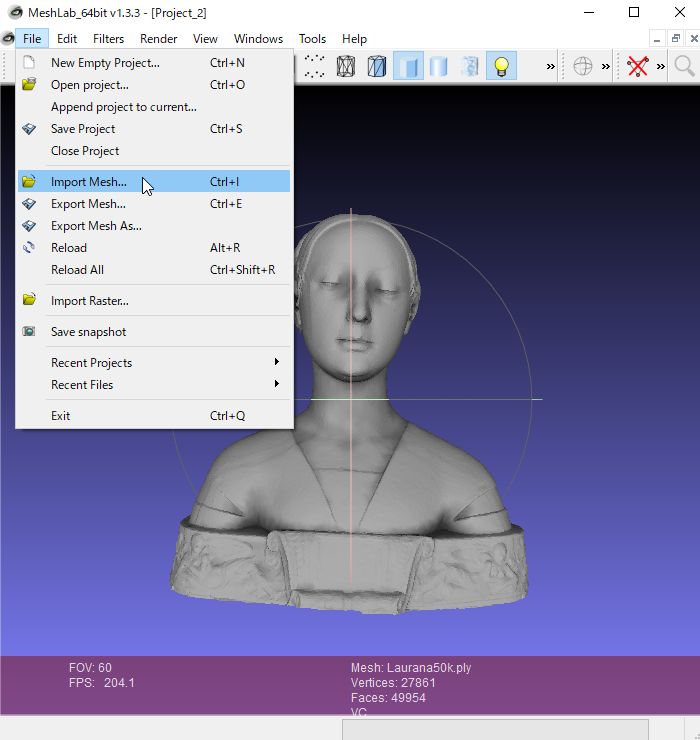Open the Filters menu

(x=108, y=39)
